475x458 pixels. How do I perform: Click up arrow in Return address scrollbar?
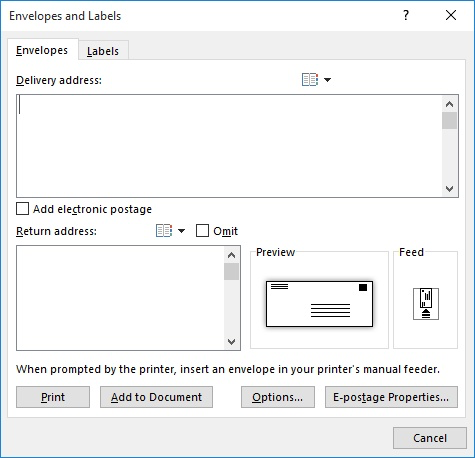[x=231, y=255]
